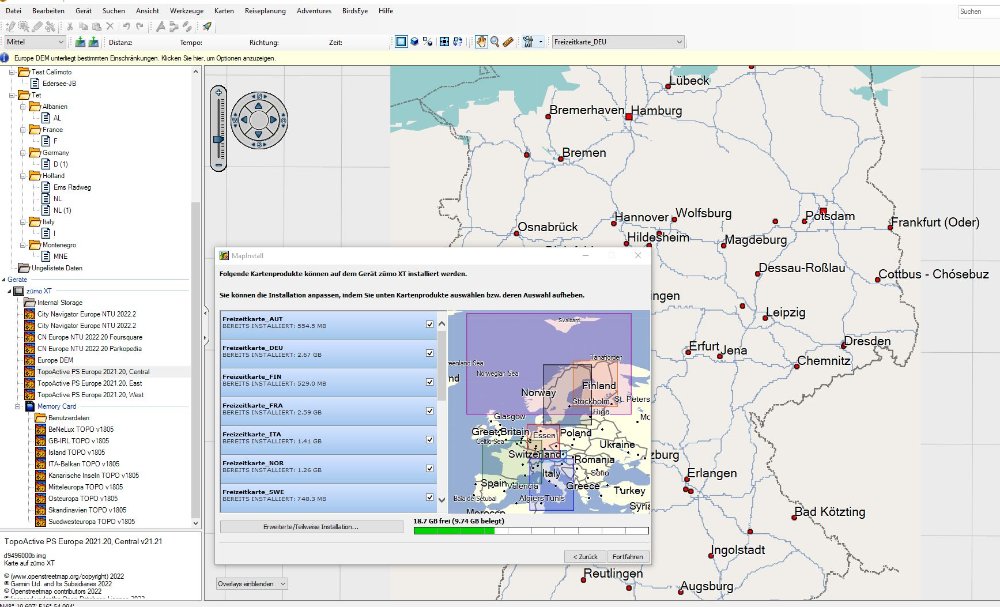1000x607 pixels.
Task: Select the hand pan tool in toolbar
Action: 480,42
